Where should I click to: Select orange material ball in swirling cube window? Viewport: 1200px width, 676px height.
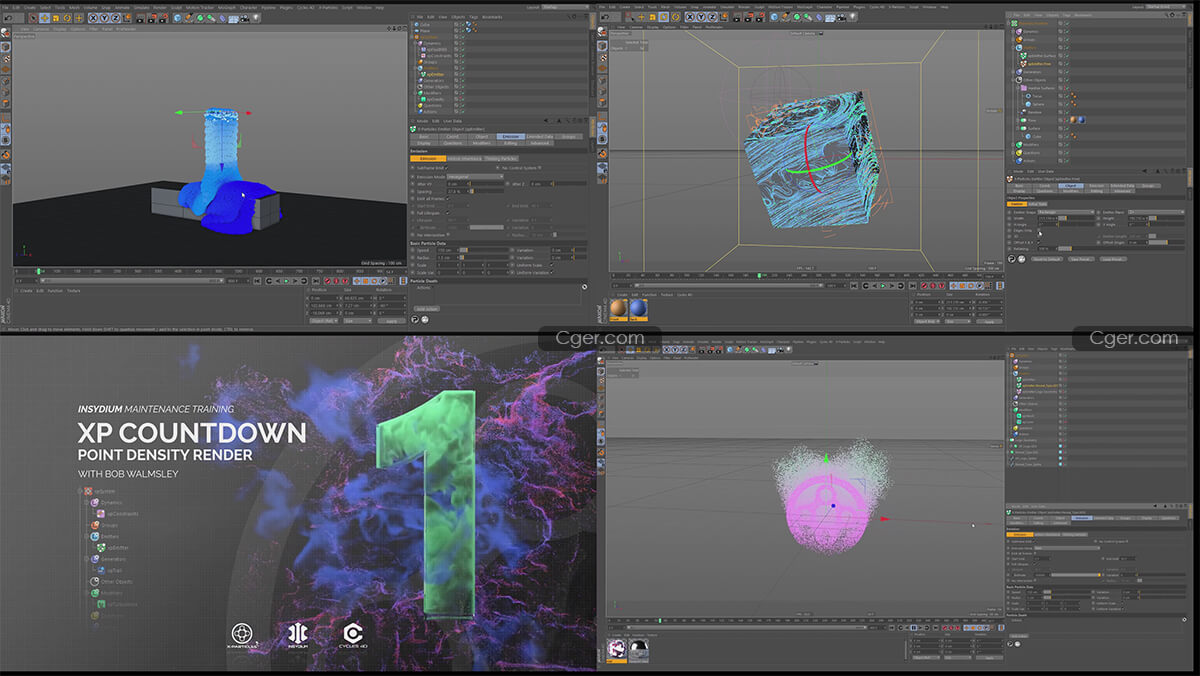tap(619, 308)
